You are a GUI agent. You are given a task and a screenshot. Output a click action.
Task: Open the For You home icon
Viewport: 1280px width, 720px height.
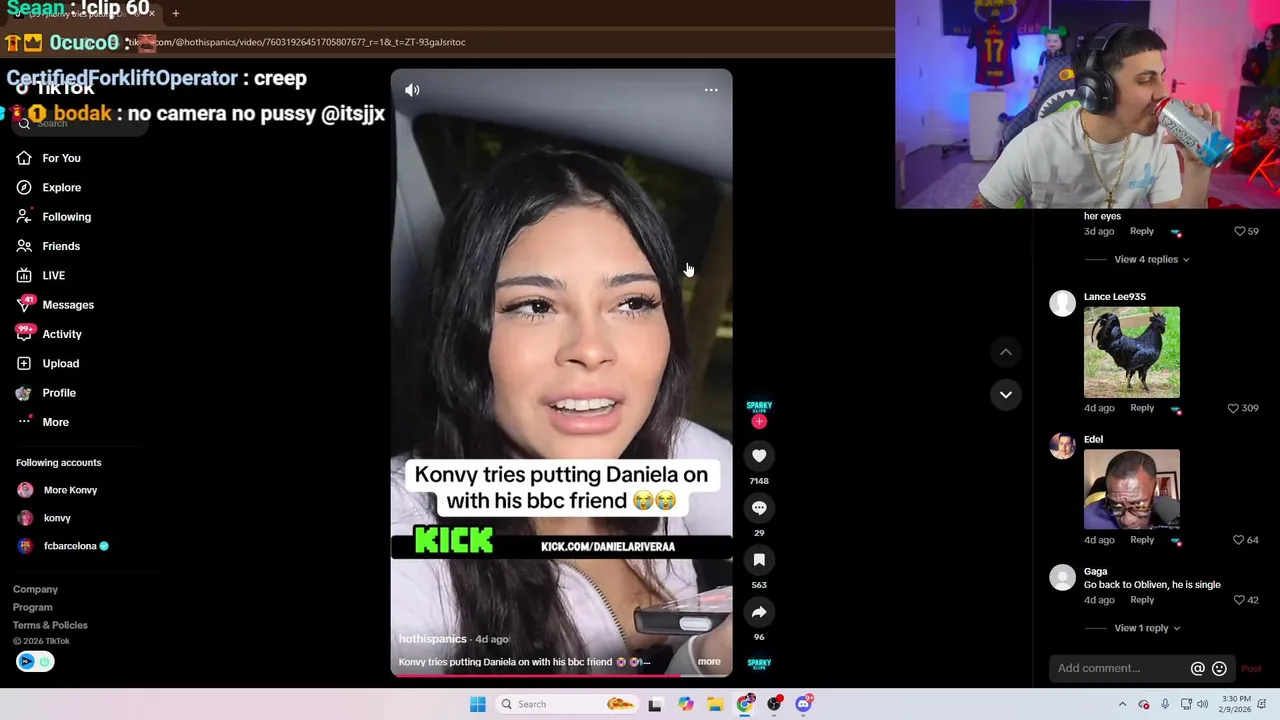tap(24, 158)
